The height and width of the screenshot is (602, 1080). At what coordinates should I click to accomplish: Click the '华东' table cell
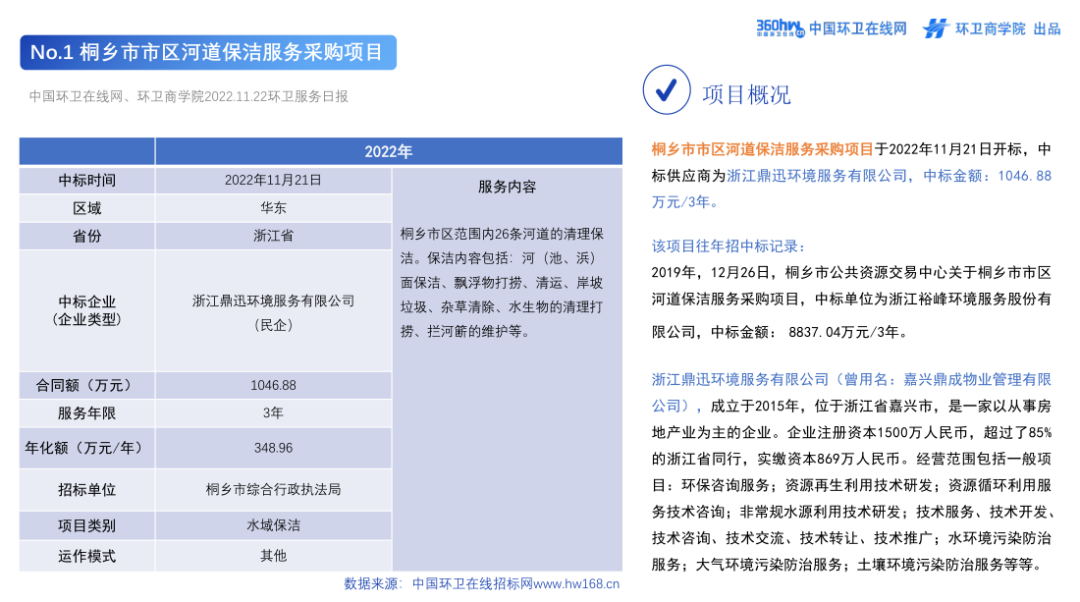(273, 208)
